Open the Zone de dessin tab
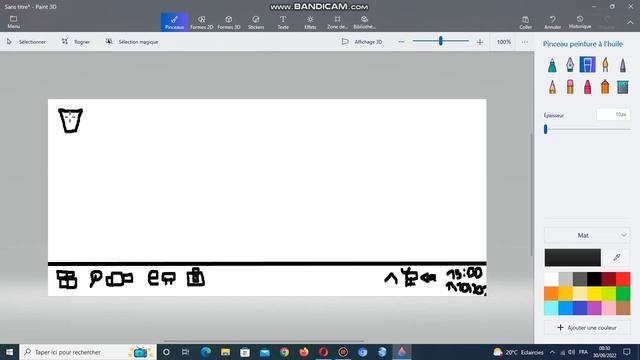 pos(338,22)
